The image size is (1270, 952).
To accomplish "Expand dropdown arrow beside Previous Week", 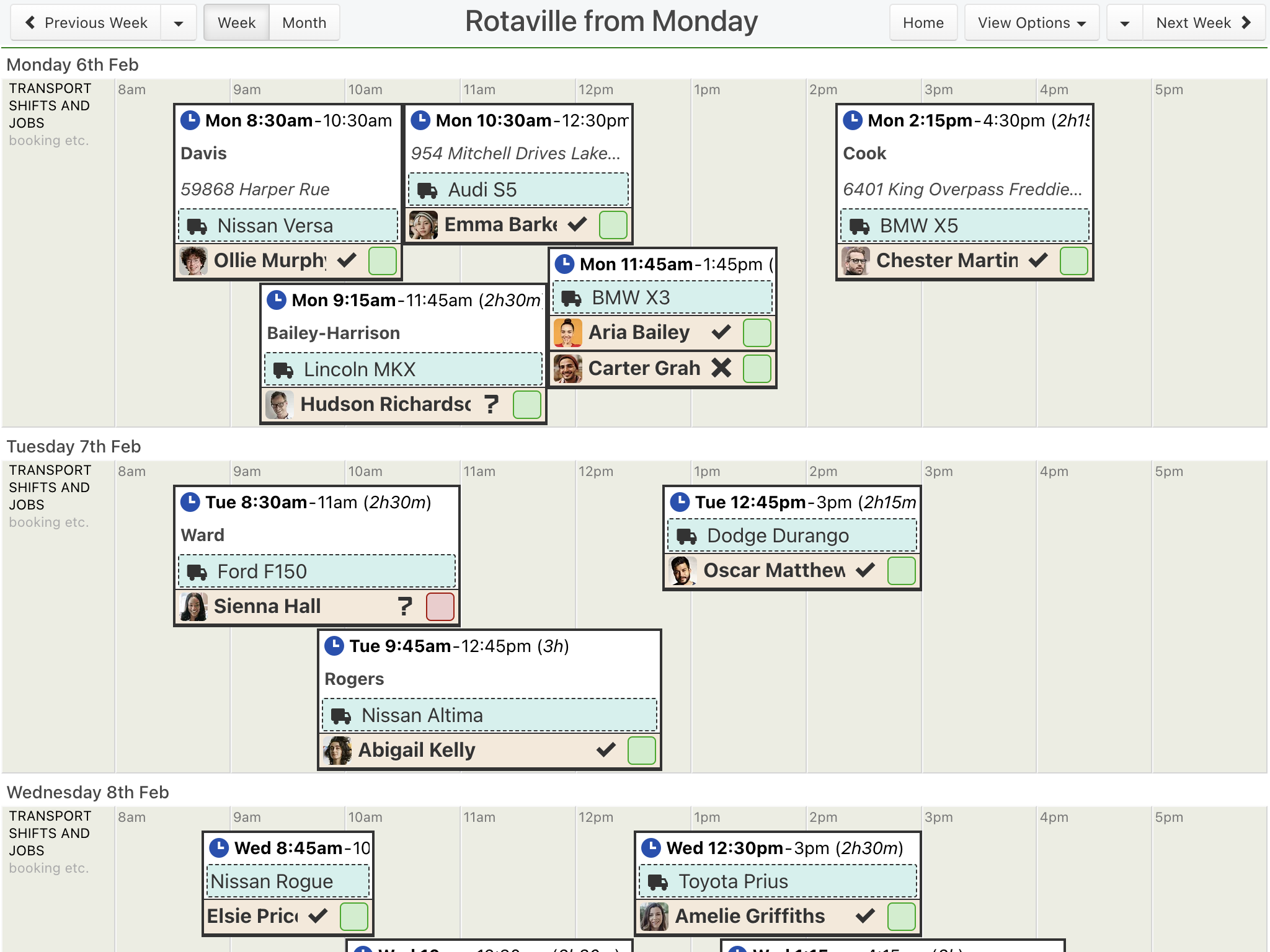I will pos(179,23).
